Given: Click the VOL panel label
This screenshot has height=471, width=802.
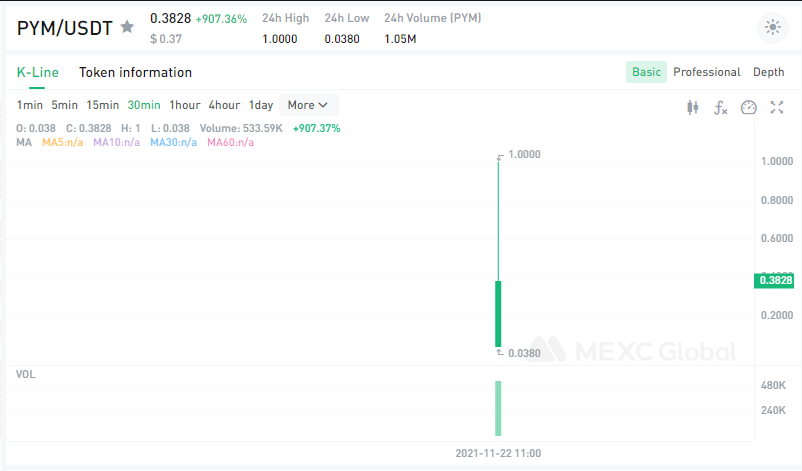Looking at the screenshot, I should point(26,374).
